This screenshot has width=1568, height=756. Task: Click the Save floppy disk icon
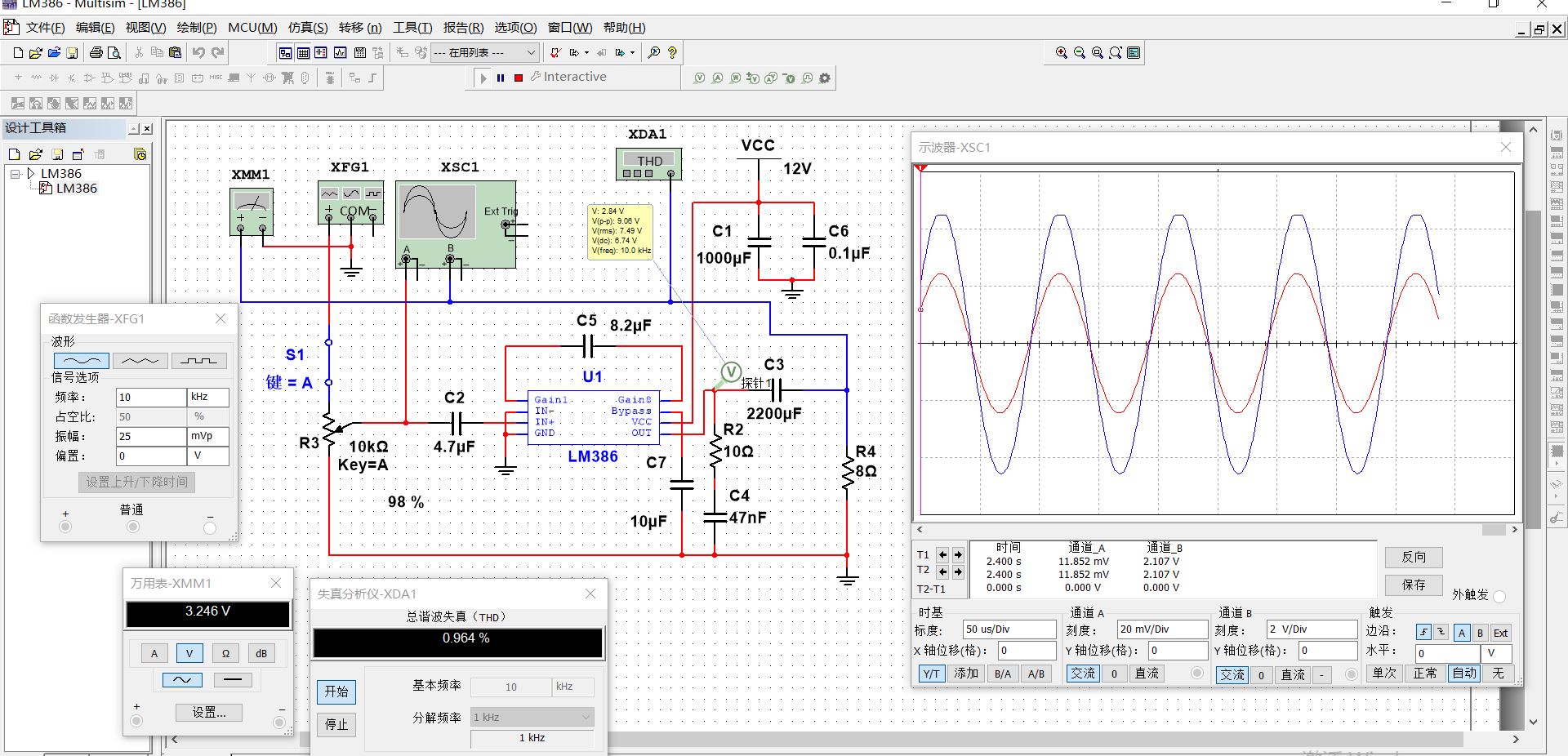[x=72, y=53]
